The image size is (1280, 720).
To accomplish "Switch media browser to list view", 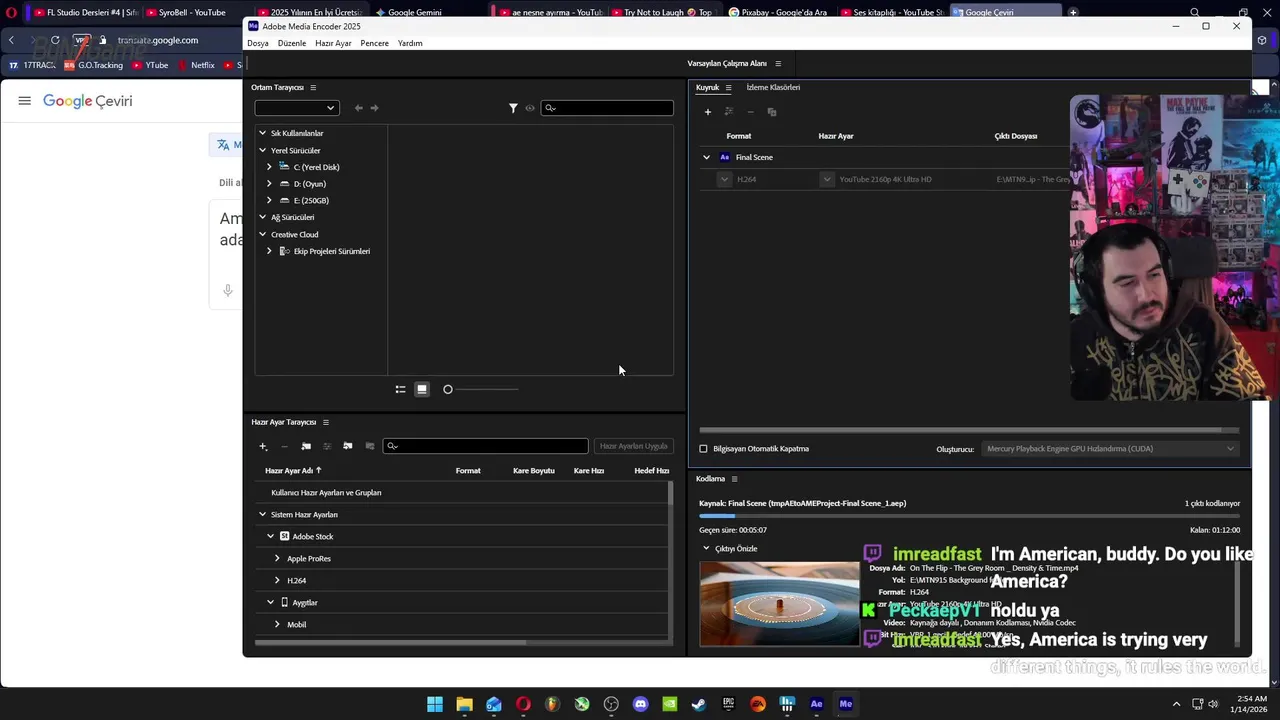I will tap(400, 389).
